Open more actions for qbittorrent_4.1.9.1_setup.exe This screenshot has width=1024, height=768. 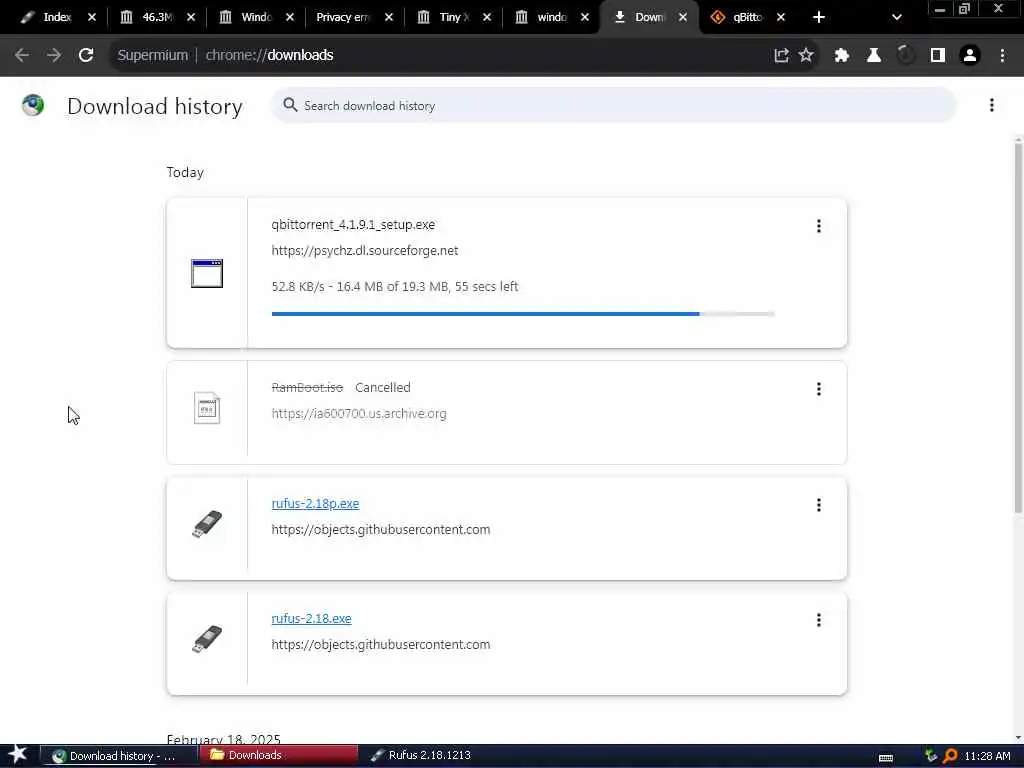(x=818, y=226)
